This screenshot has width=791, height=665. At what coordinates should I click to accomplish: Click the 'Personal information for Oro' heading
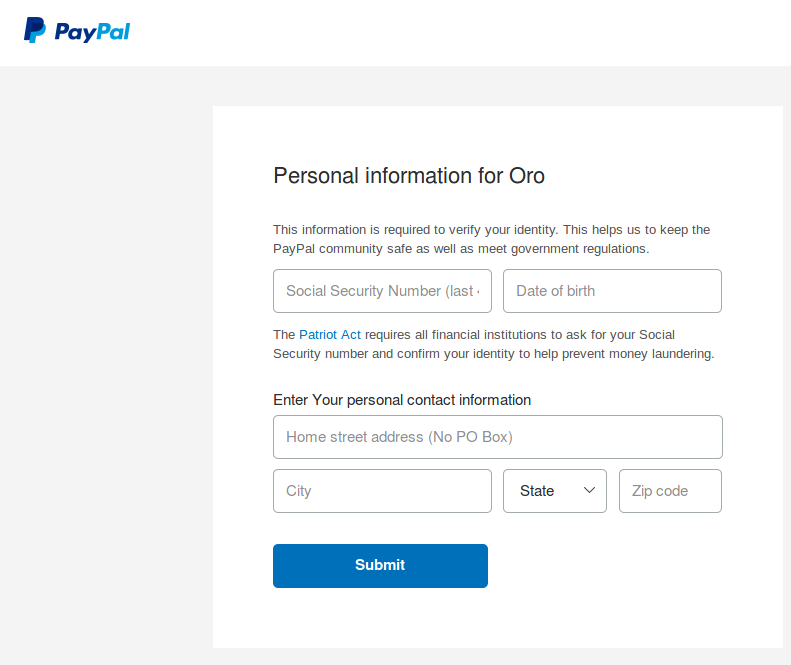(x=409, y=176)
